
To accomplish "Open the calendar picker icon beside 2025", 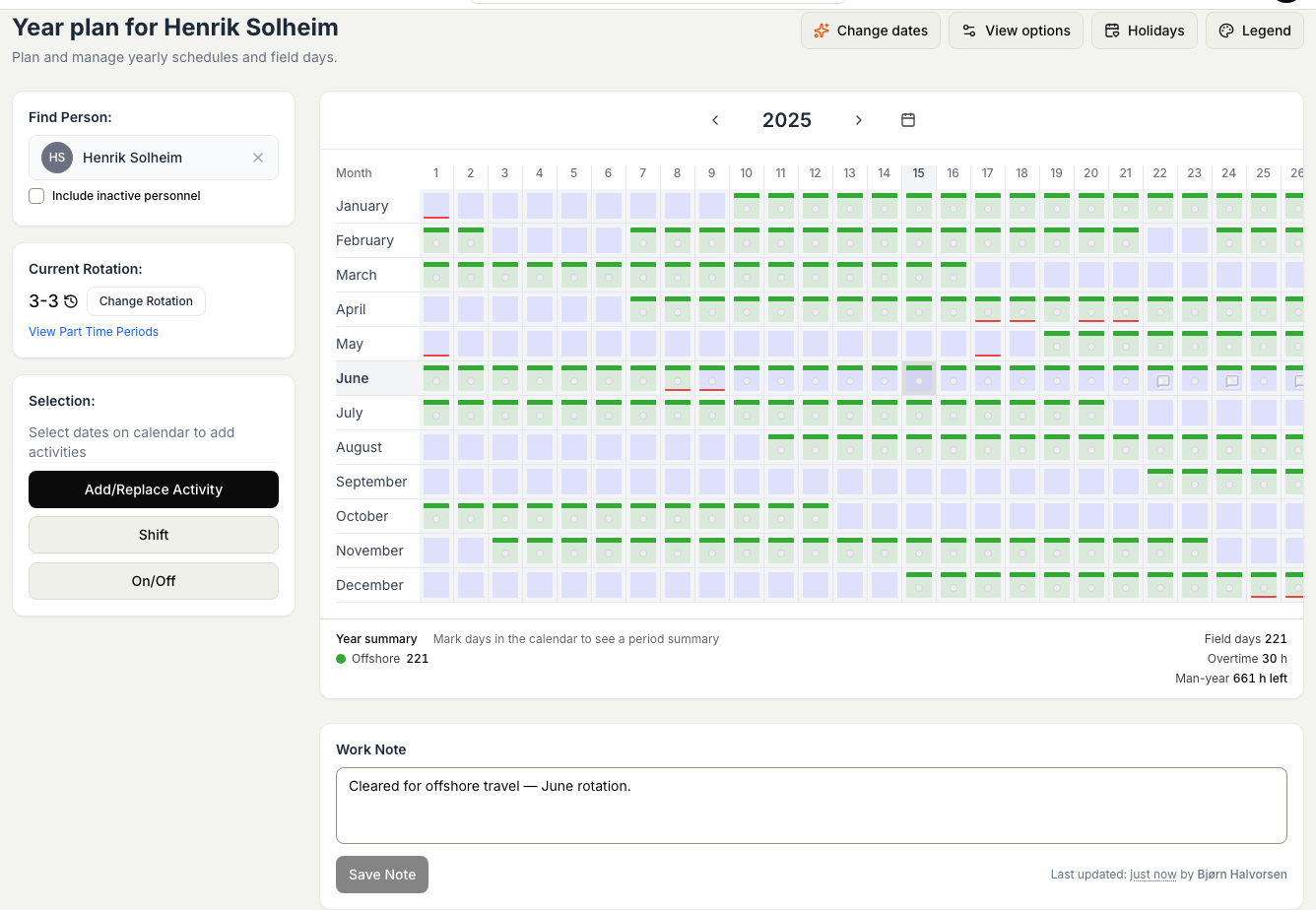I will pyautogui.click(x=908, y=120).
